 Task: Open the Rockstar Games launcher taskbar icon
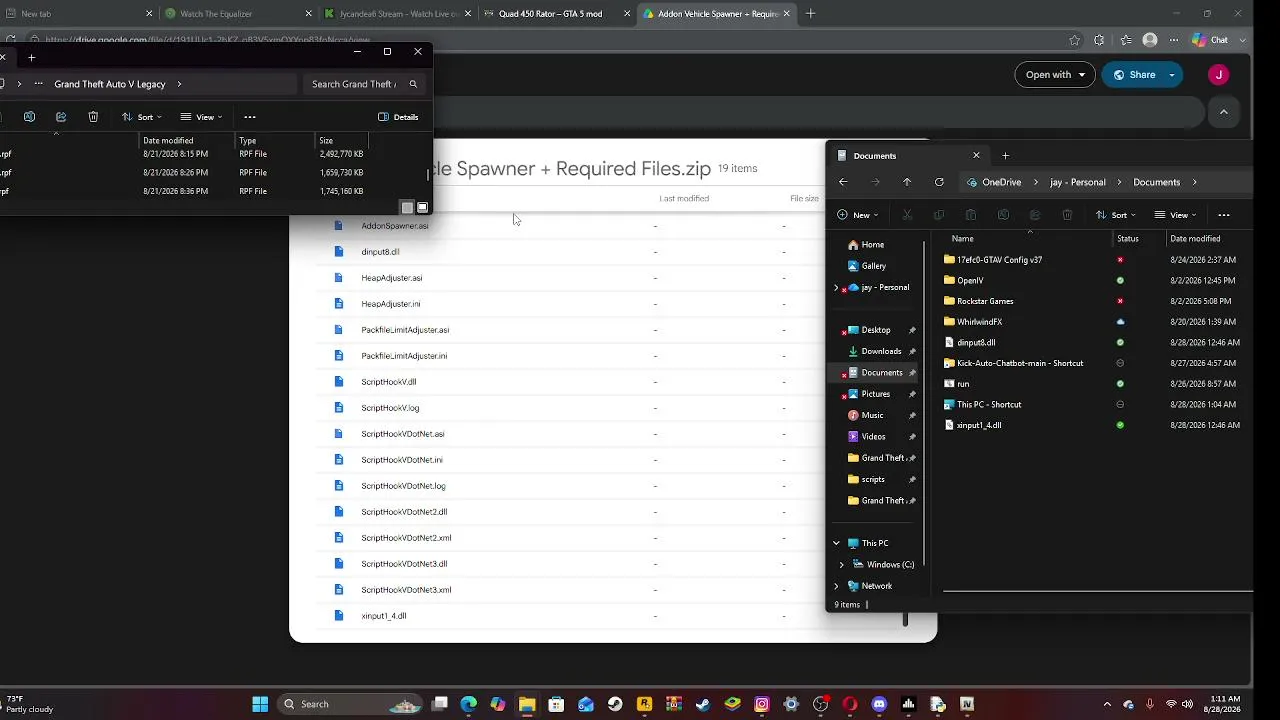pyautogui.click(x=645, y=704)
